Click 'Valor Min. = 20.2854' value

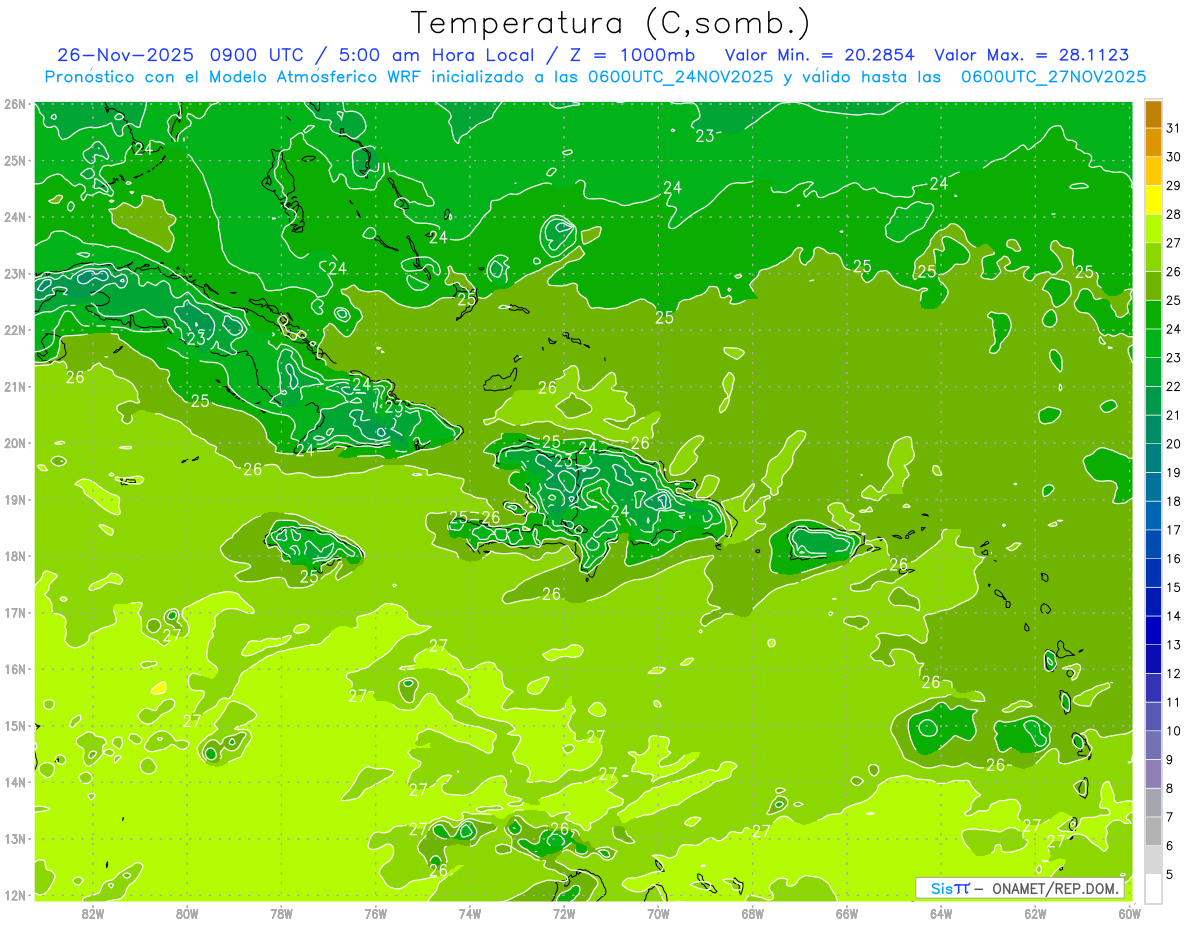coord(819,55)
